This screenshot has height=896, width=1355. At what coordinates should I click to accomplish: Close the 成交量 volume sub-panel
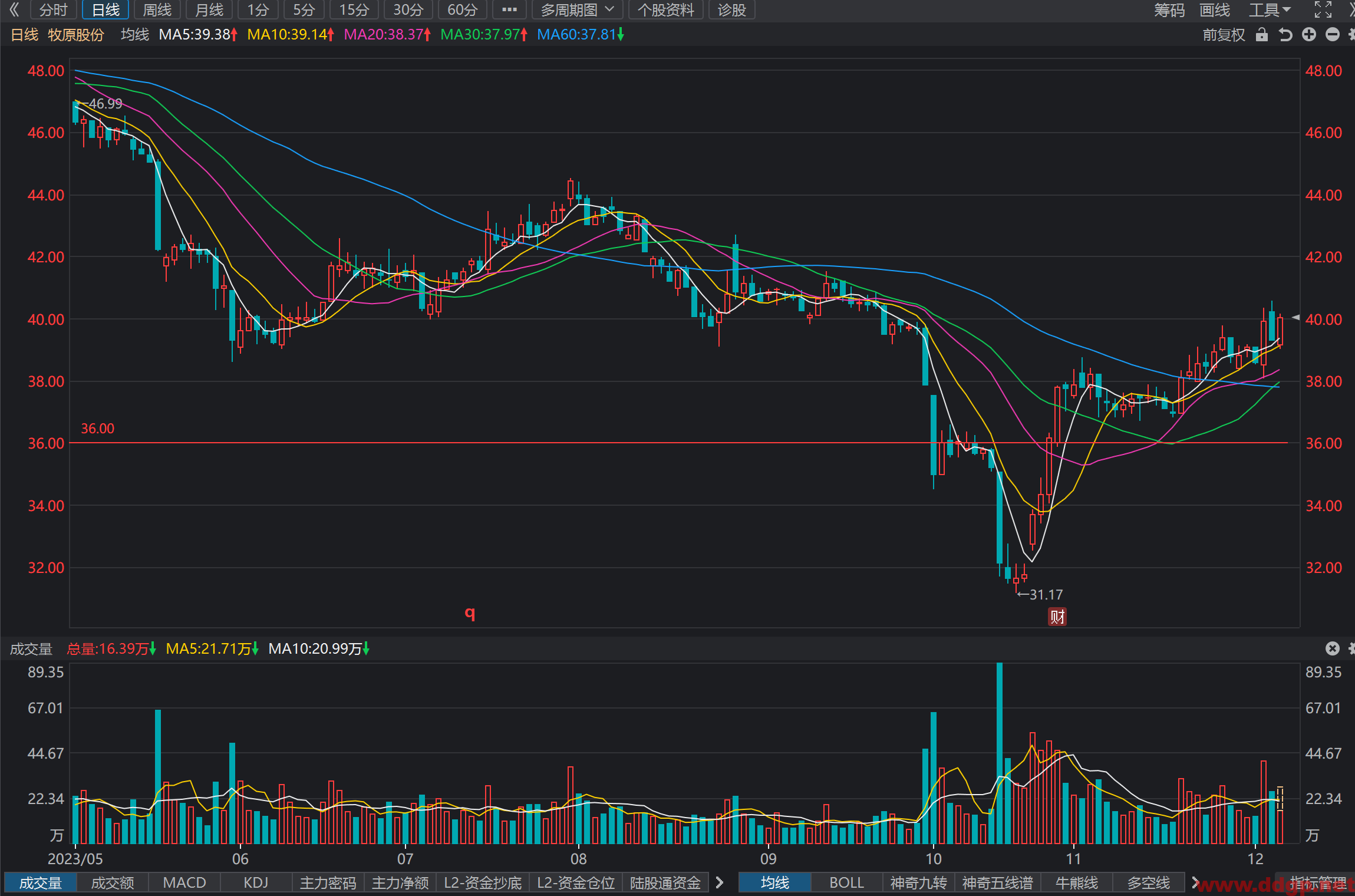point(1333,648)
